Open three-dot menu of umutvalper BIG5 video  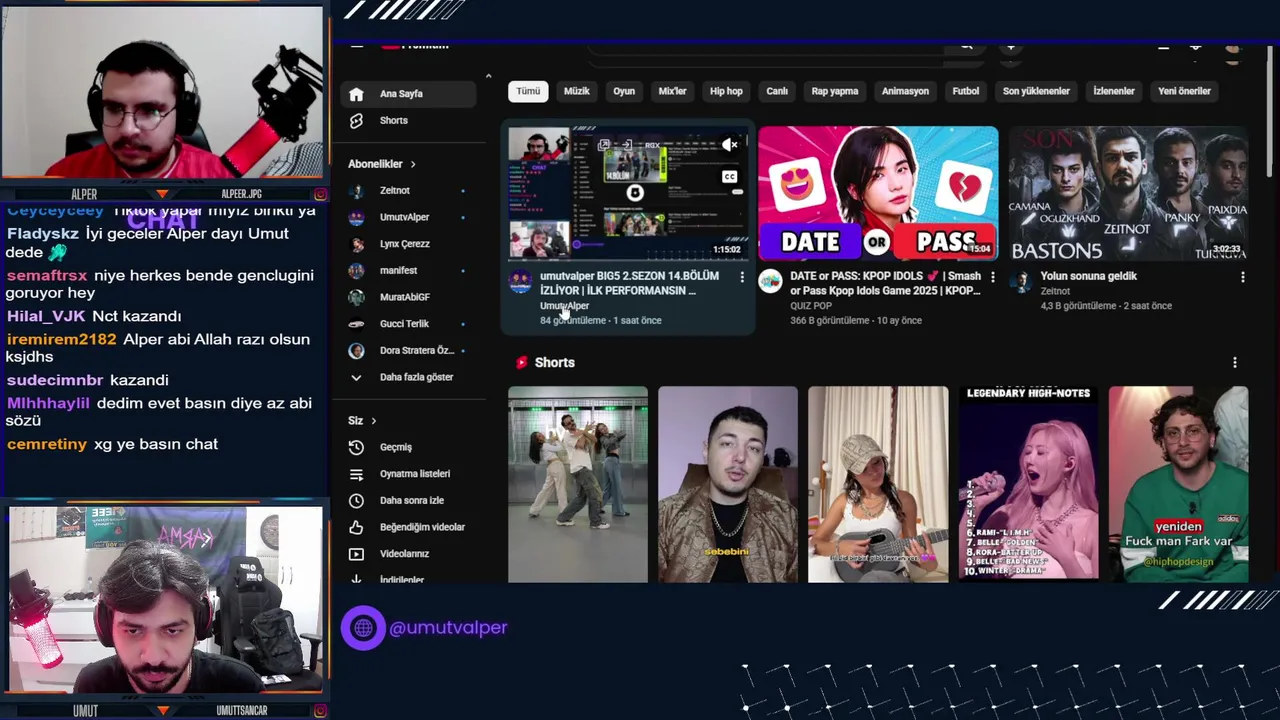(x=742, y=277)
